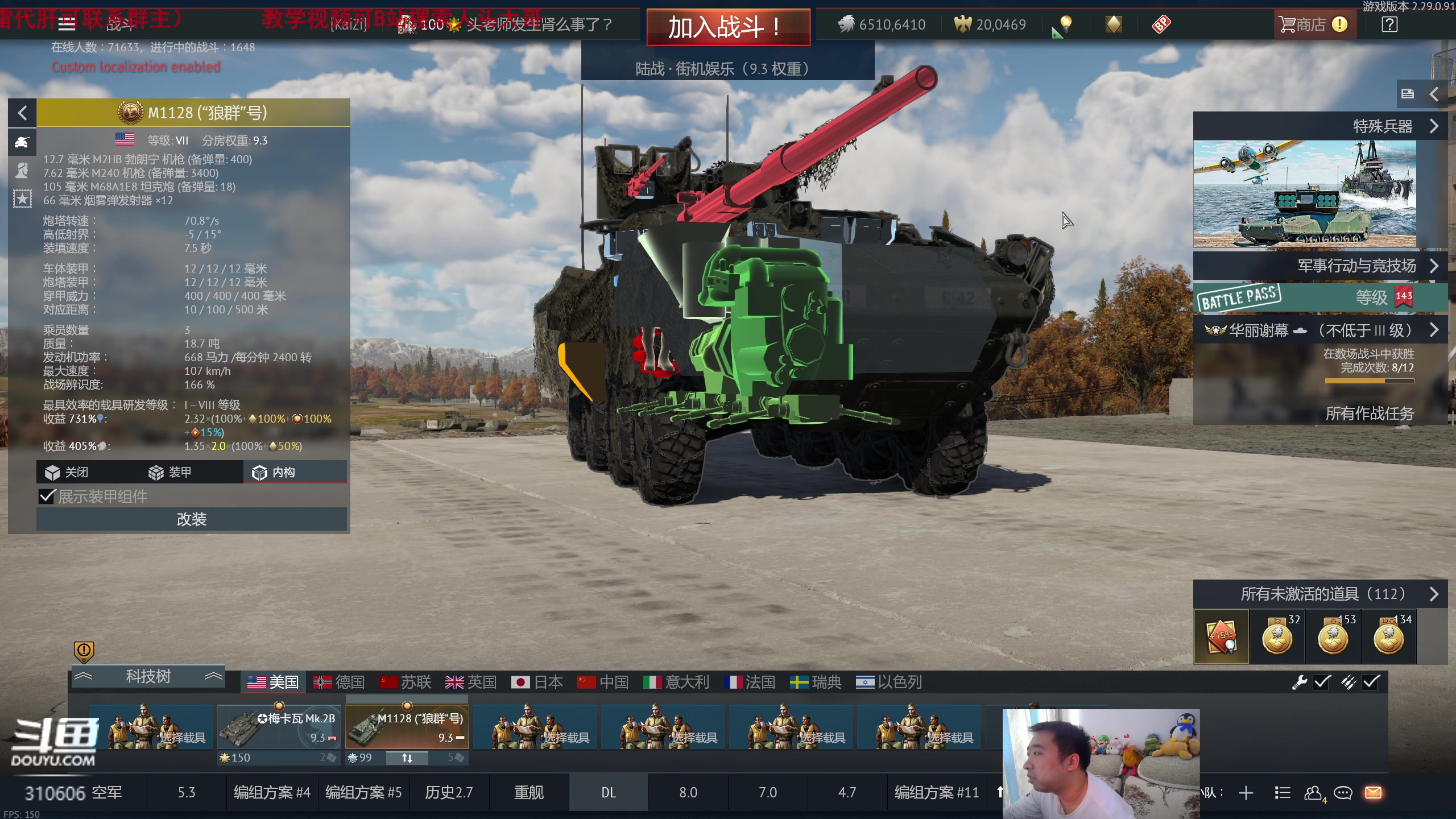The width and height of the screenshot is (1456, 819).
Task: Select preset 重舰
Action: click(x=529, y=793)
